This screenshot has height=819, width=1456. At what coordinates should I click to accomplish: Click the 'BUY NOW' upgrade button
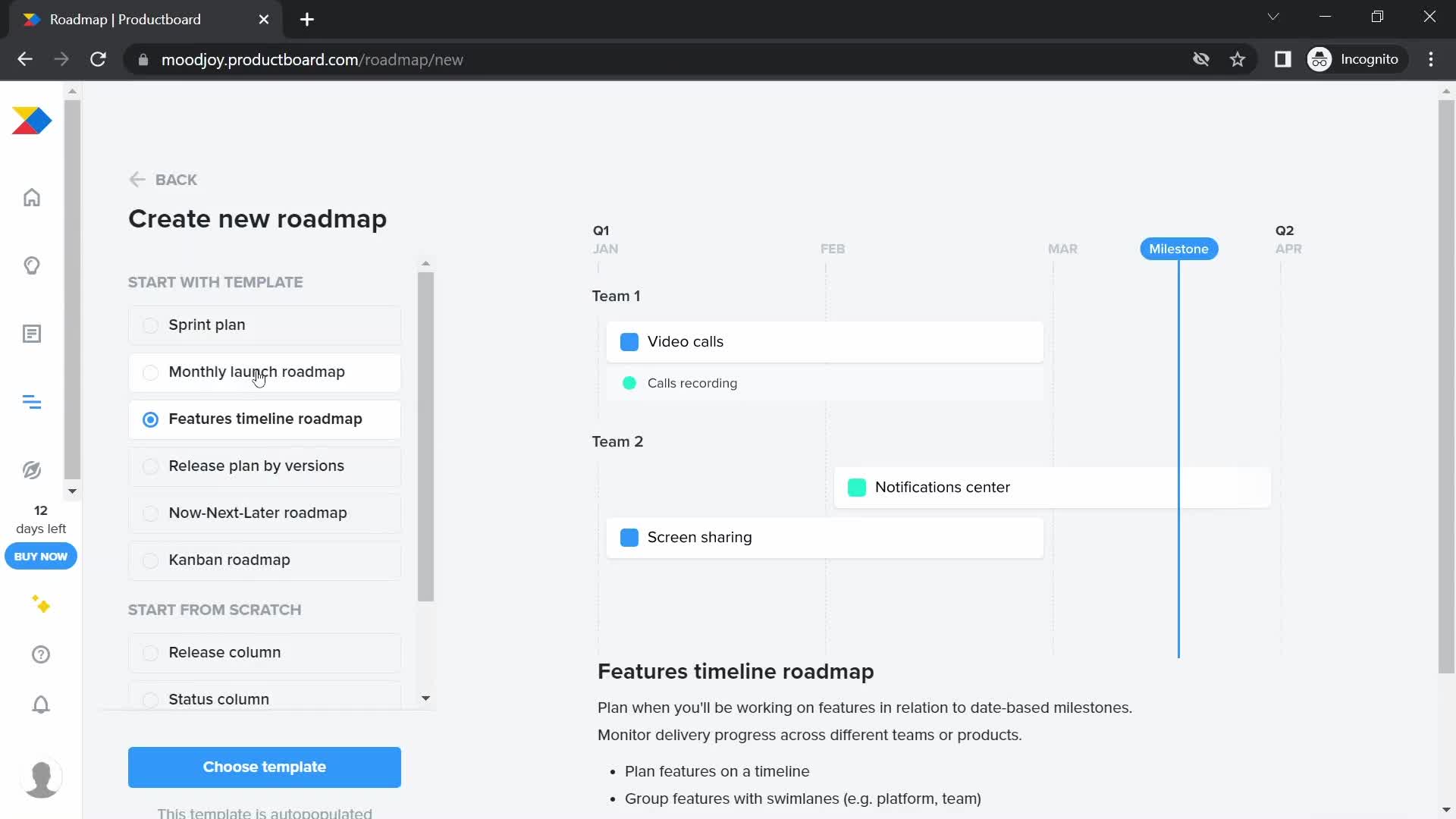[41, 556]
